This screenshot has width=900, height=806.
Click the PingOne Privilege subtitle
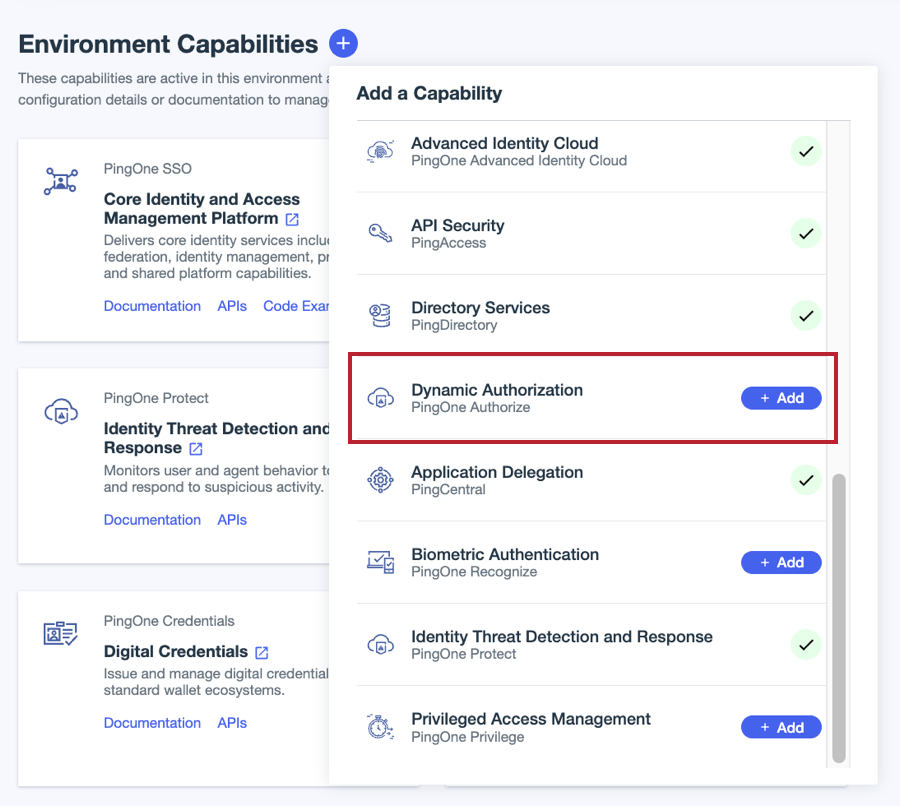point(468,737)
